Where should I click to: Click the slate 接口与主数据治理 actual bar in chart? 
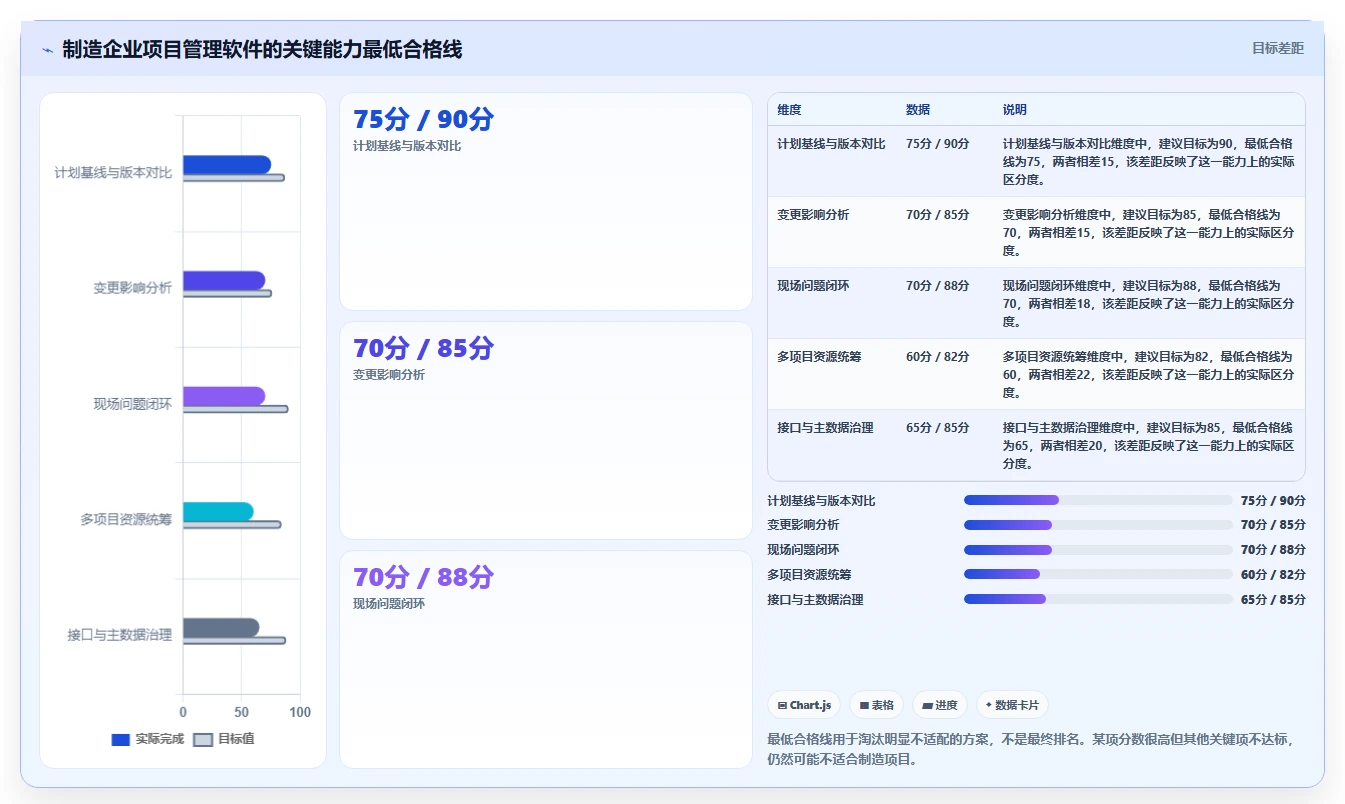(221, 627)
